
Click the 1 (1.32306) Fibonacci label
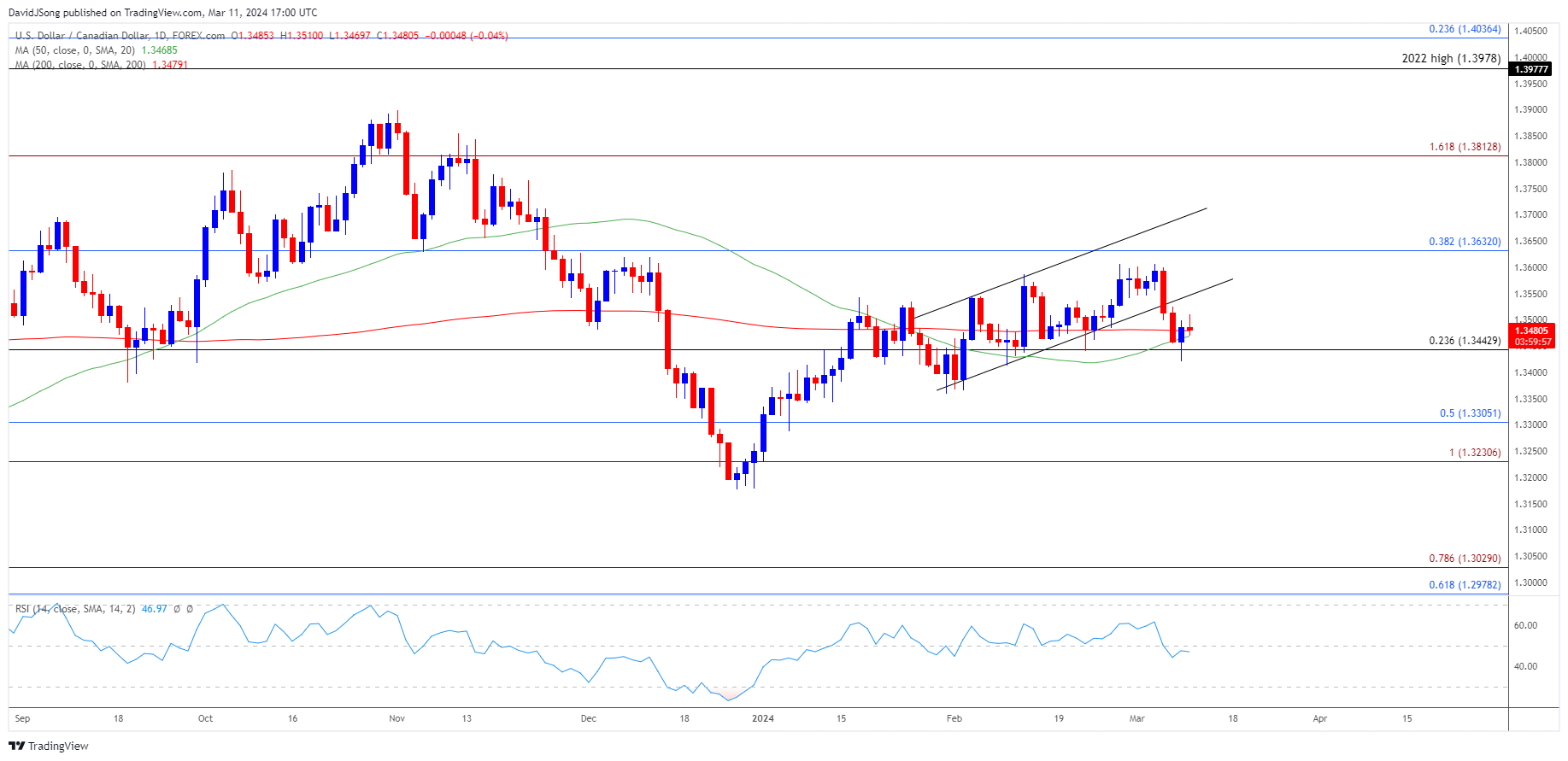tap(1475, 453)
